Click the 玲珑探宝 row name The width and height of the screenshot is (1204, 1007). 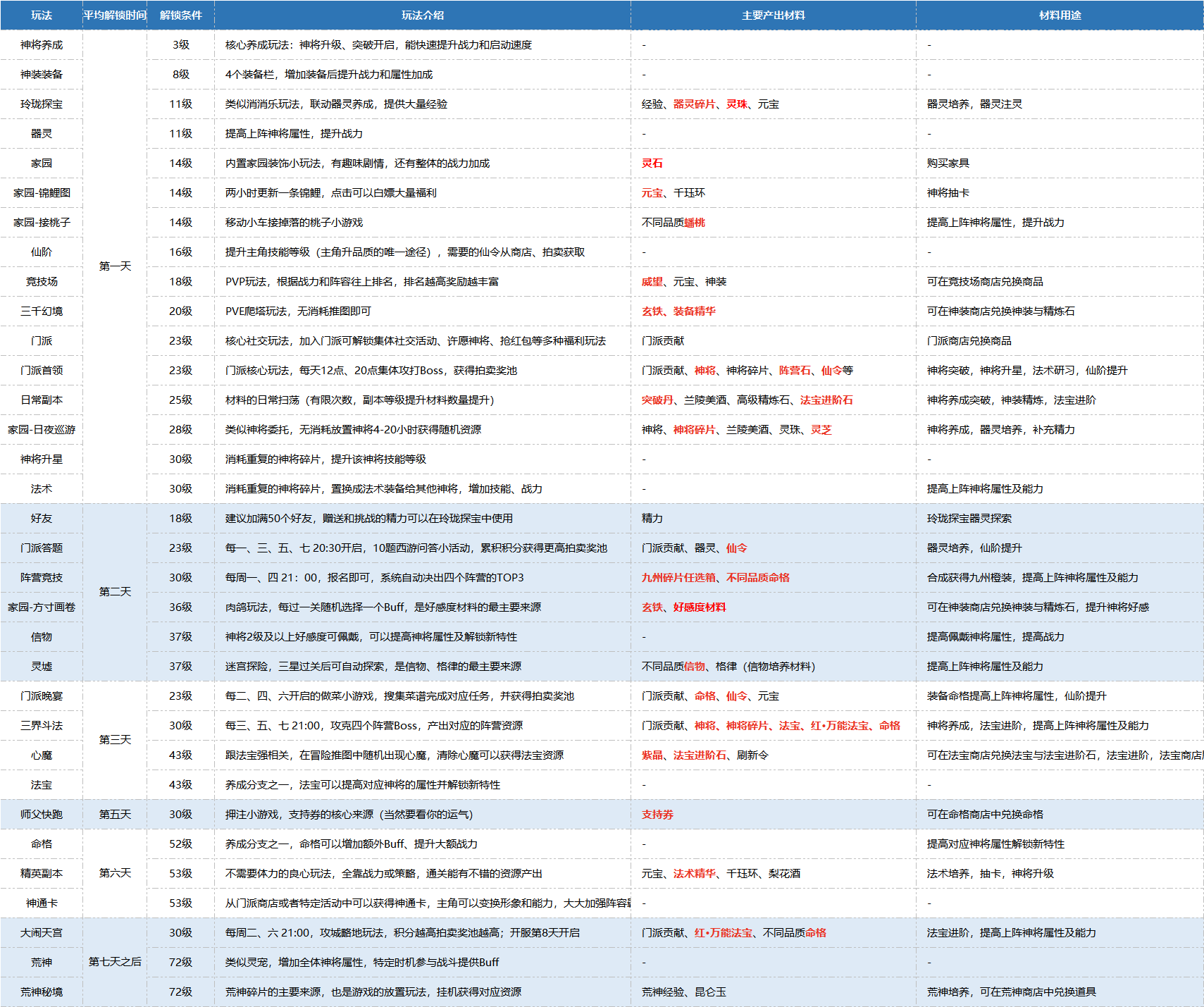(42, 104)
